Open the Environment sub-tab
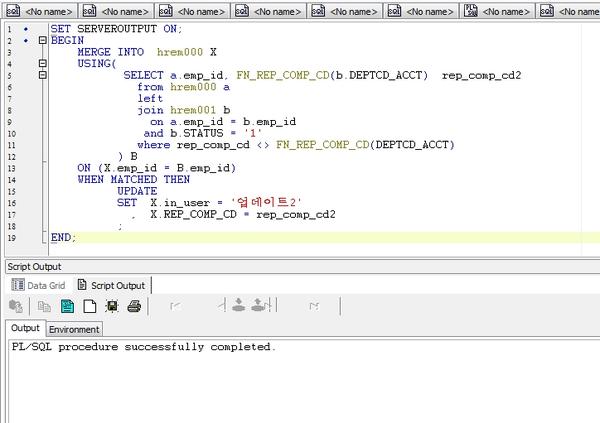The image size is (600, 423). pyautogui.click(x=74, y=330)
